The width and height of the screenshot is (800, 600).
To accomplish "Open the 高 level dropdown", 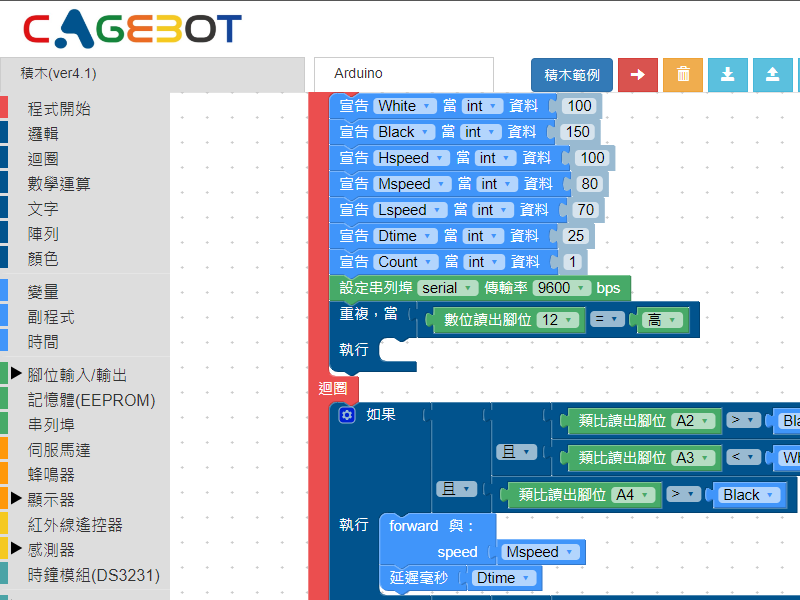I will (x=662, y=320).
